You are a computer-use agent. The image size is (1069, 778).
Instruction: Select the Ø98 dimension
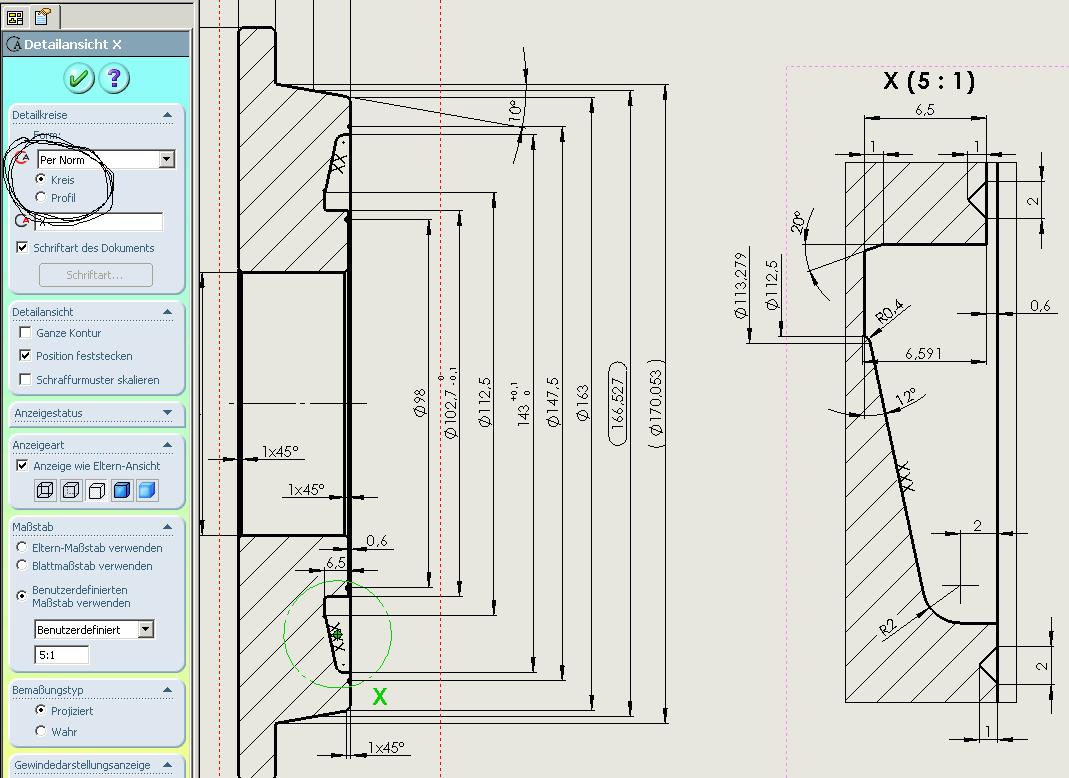point(420,403)
